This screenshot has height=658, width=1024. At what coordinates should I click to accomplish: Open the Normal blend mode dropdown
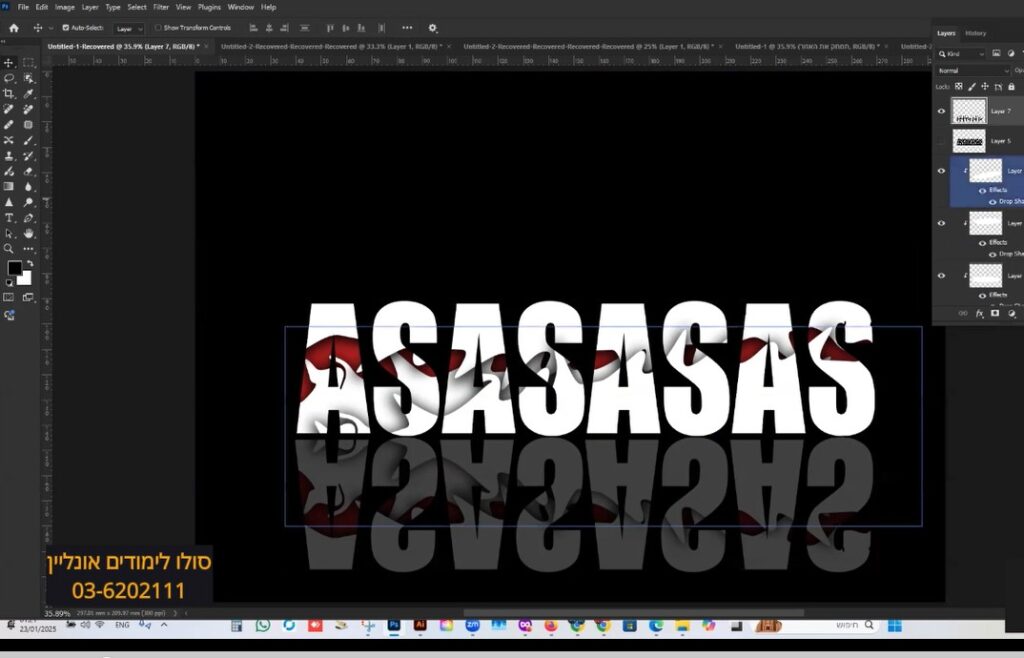[973, 71]
